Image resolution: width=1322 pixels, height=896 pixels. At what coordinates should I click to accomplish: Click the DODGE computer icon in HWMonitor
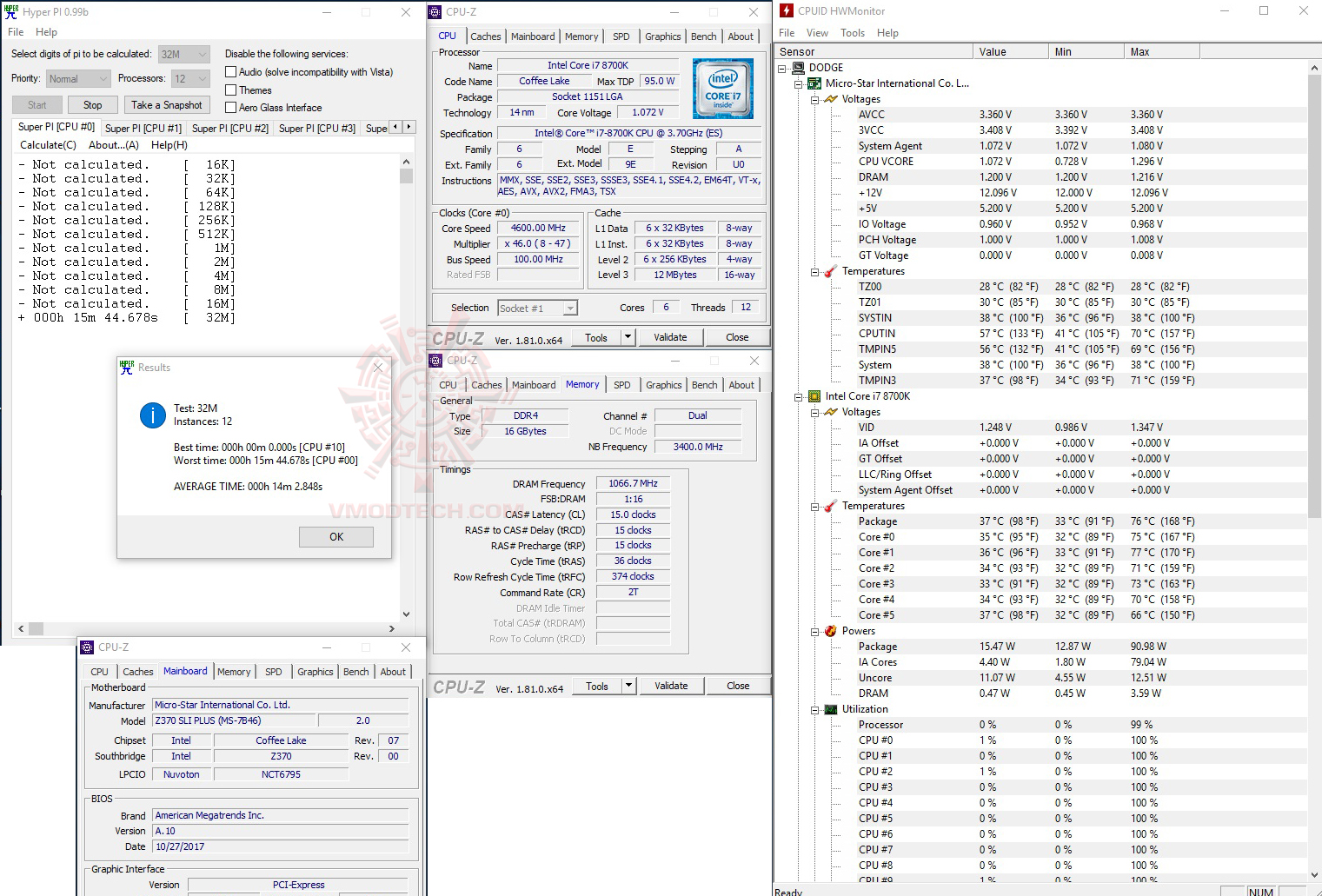coord(799,68)
